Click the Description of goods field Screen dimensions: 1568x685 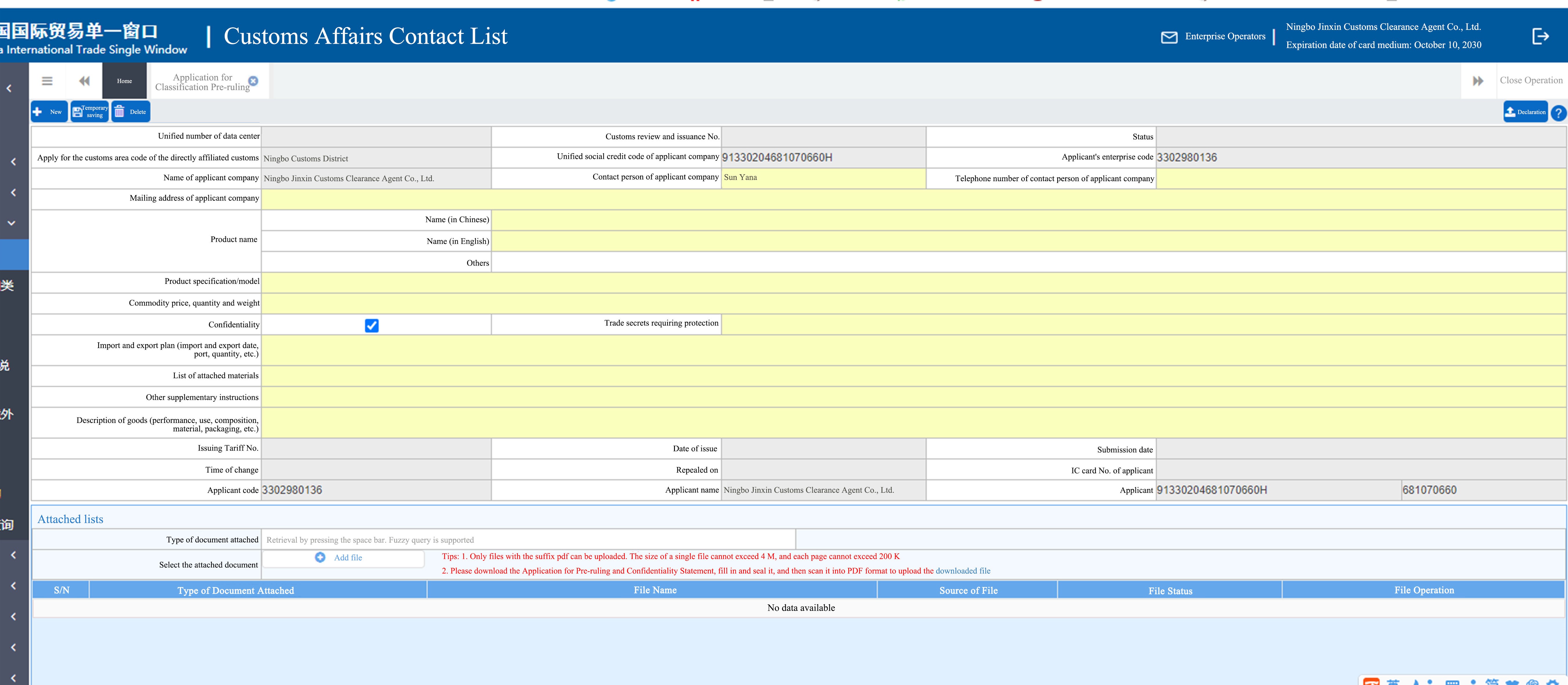(914, 423)
